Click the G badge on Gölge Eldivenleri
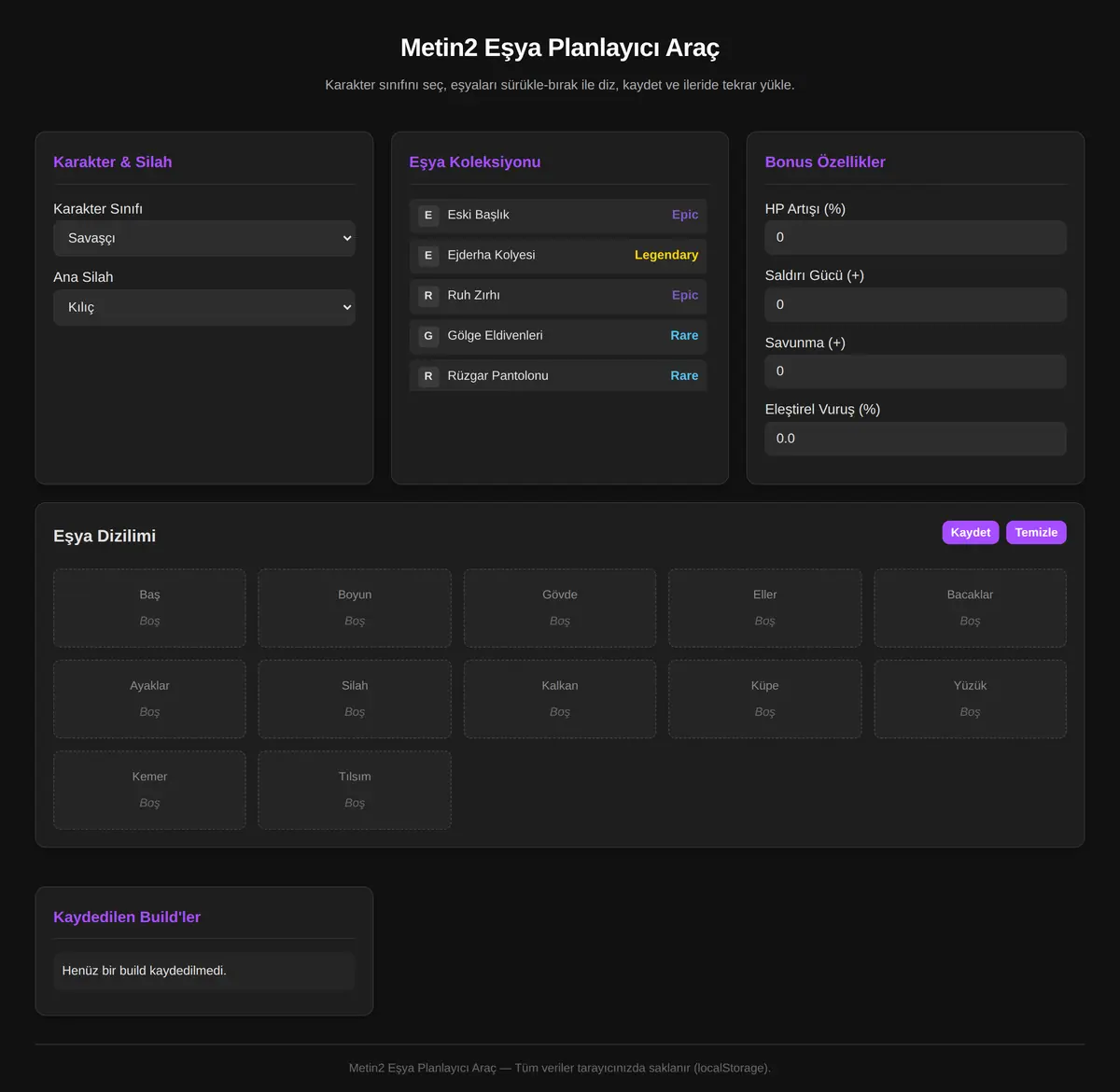This screenshot has width=1120, height=1092. (x=428, y=335)
